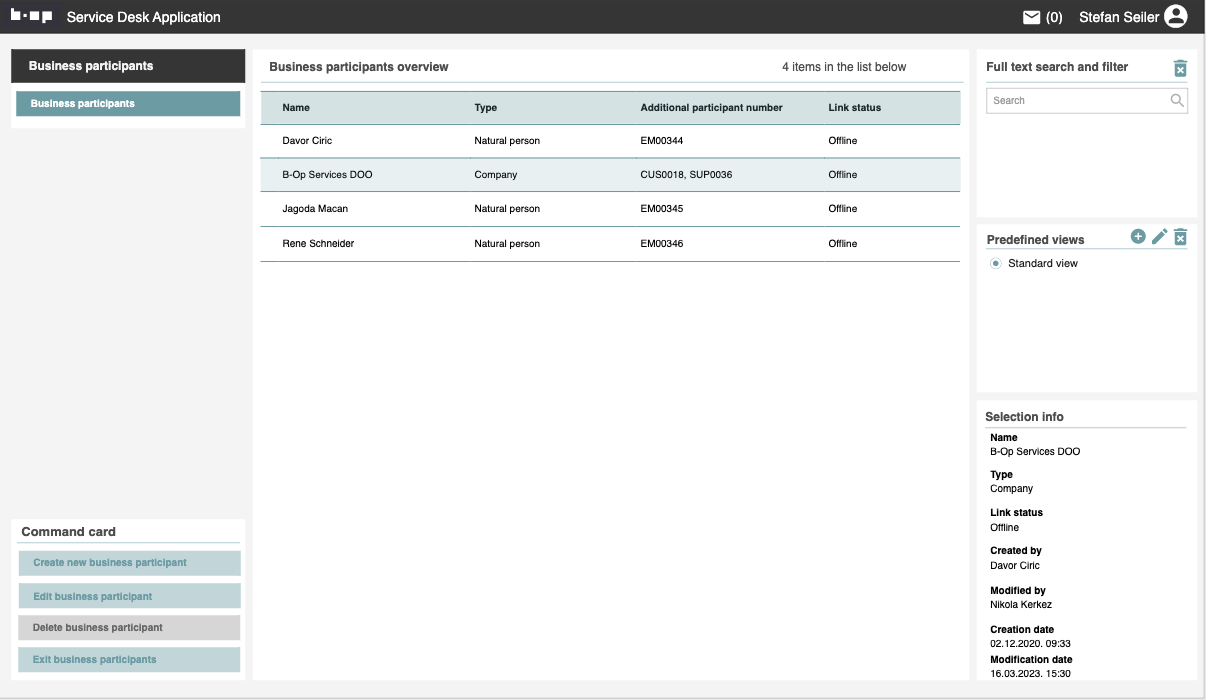The height and width of the screenshot is (700, 1206).
Task: Open the user profile avatar icon
Action: [1176, 17]
